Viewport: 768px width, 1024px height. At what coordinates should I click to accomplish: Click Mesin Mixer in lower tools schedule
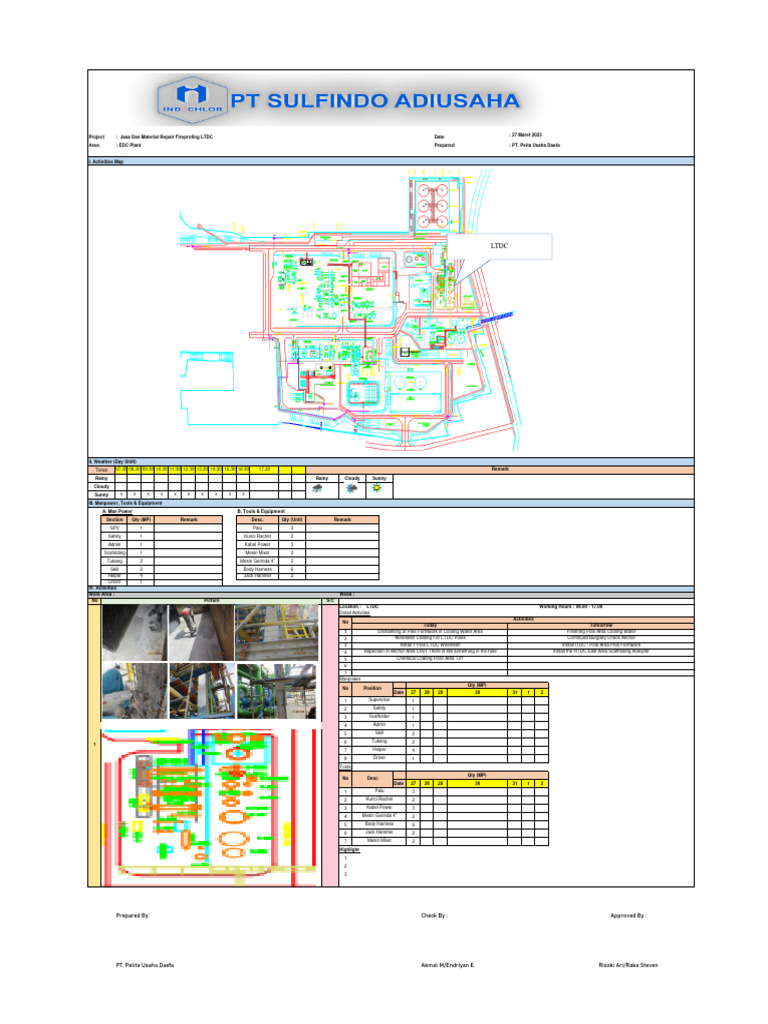point(379,841)
